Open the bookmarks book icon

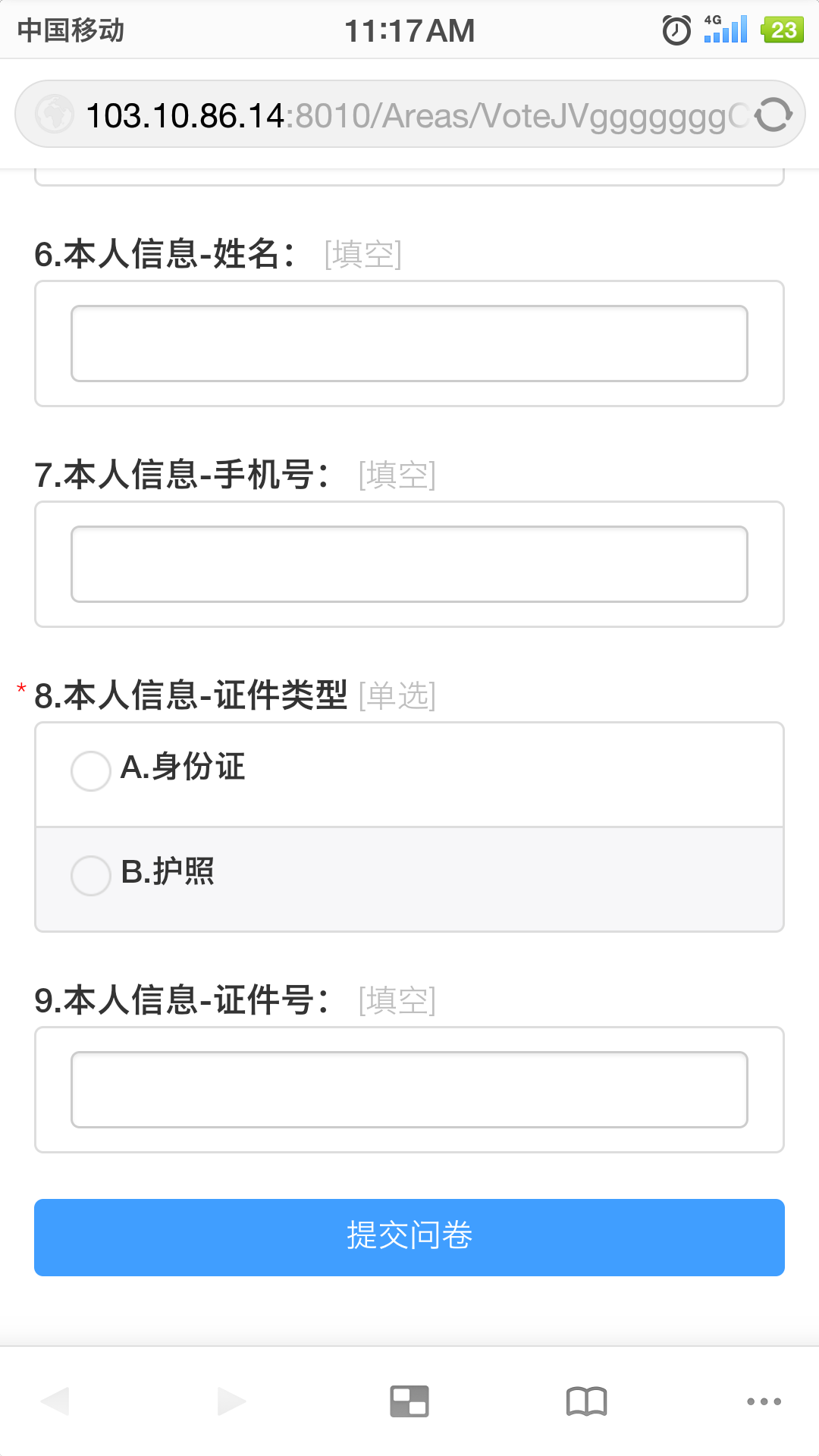(586, 1401)
